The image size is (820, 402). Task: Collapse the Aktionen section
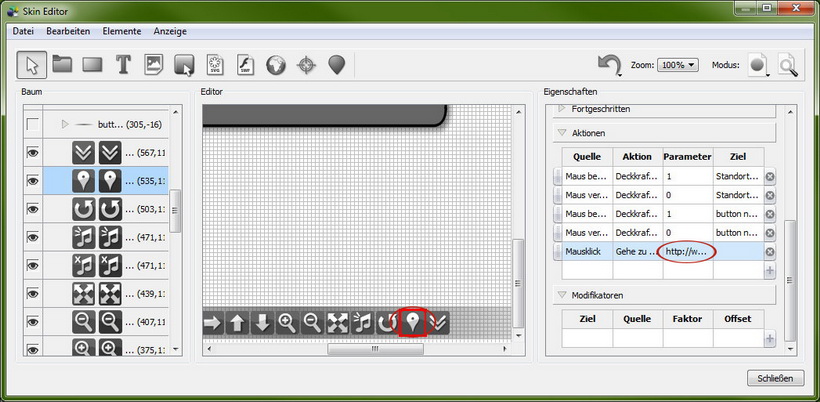561,132
